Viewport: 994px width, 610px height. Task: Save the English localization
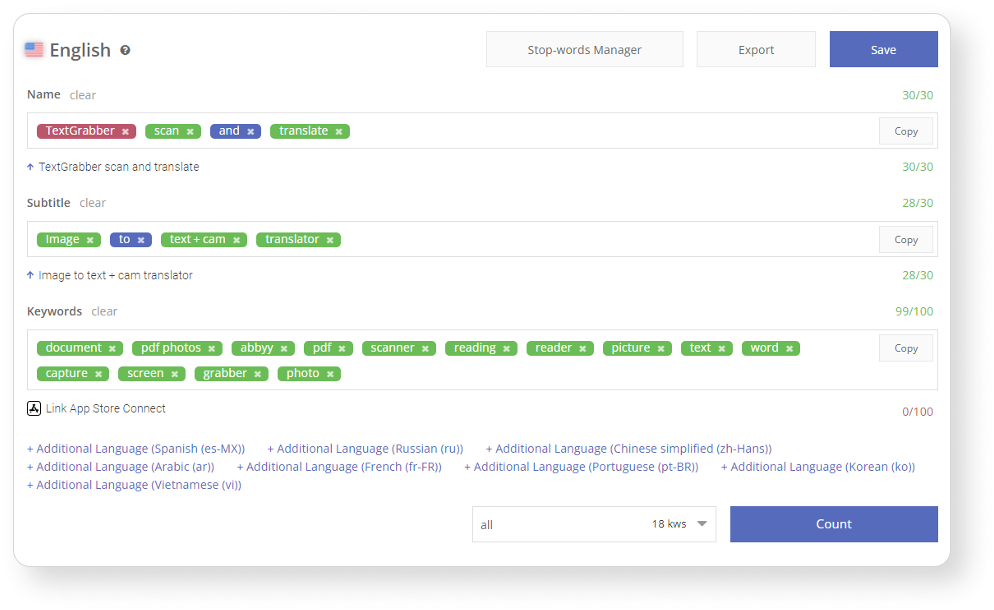click(883, 48)
